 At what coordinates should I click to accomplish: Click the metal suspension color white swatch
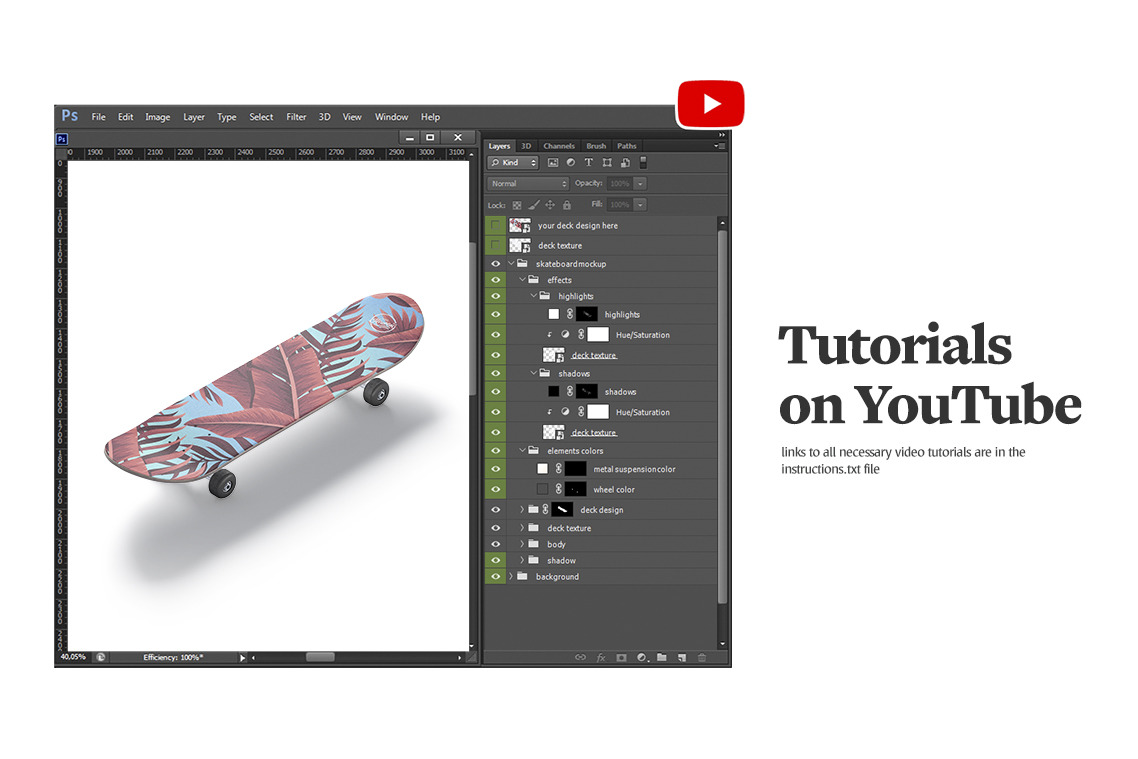pyautogui.click(x=543, y=469)
